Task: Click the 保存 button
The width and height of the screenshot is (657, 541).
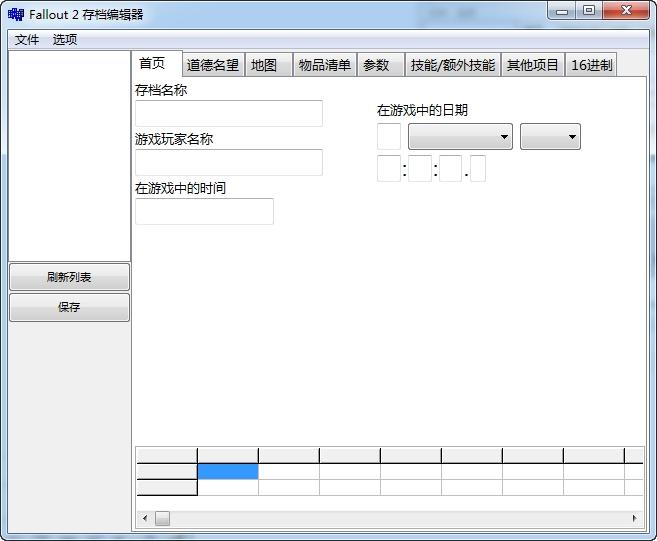Action: [69, 308]
